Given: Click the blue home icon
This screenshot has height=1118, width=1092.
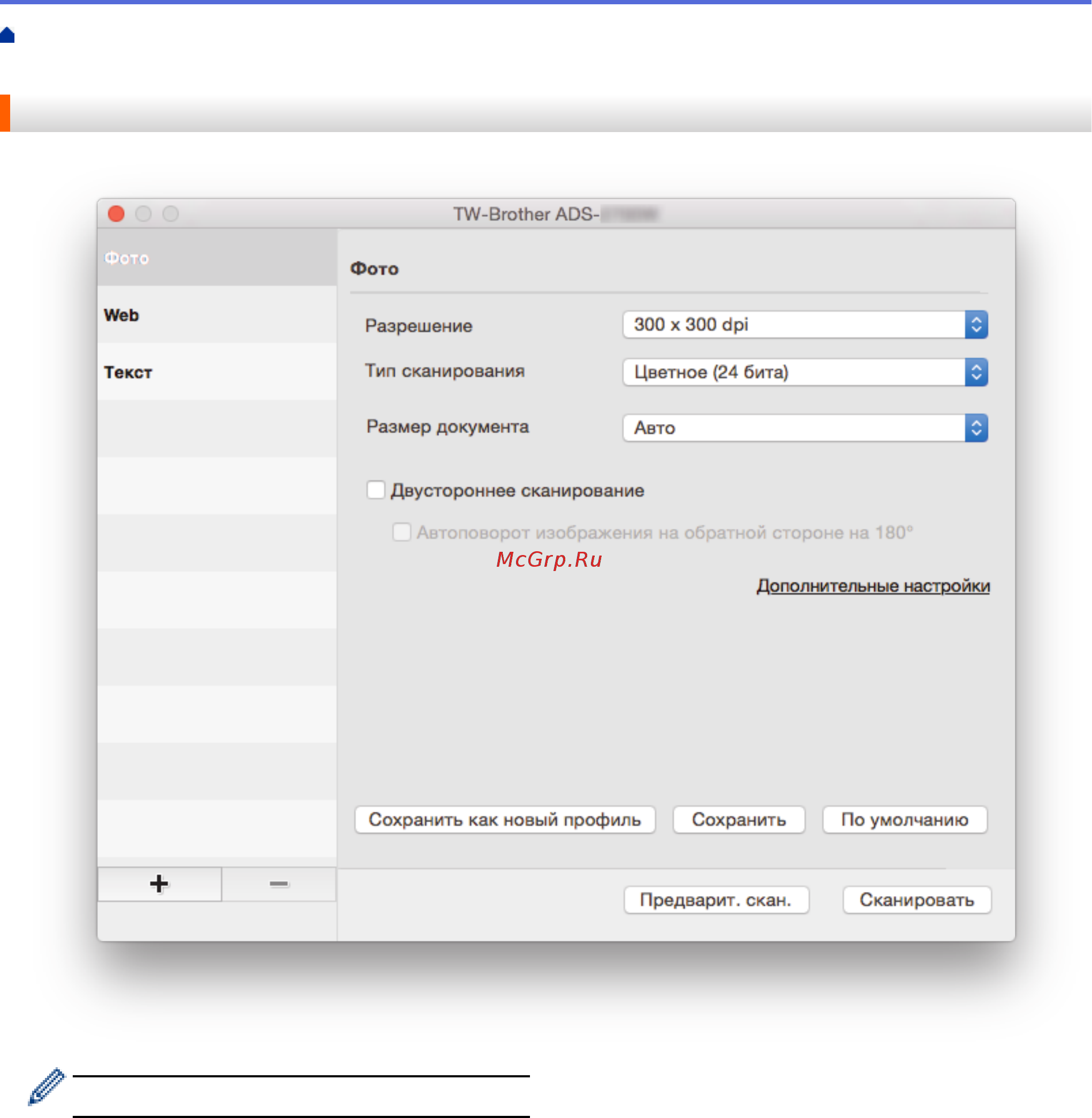Looking at the screenshot, I should pos(7,35).
